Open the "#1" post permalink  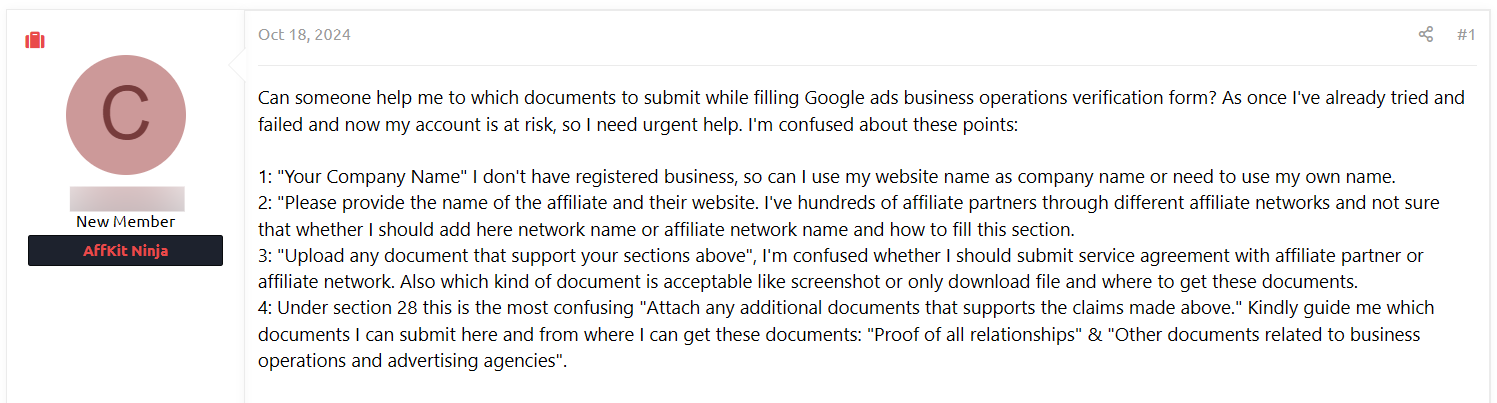click(x=1466, y=35)
